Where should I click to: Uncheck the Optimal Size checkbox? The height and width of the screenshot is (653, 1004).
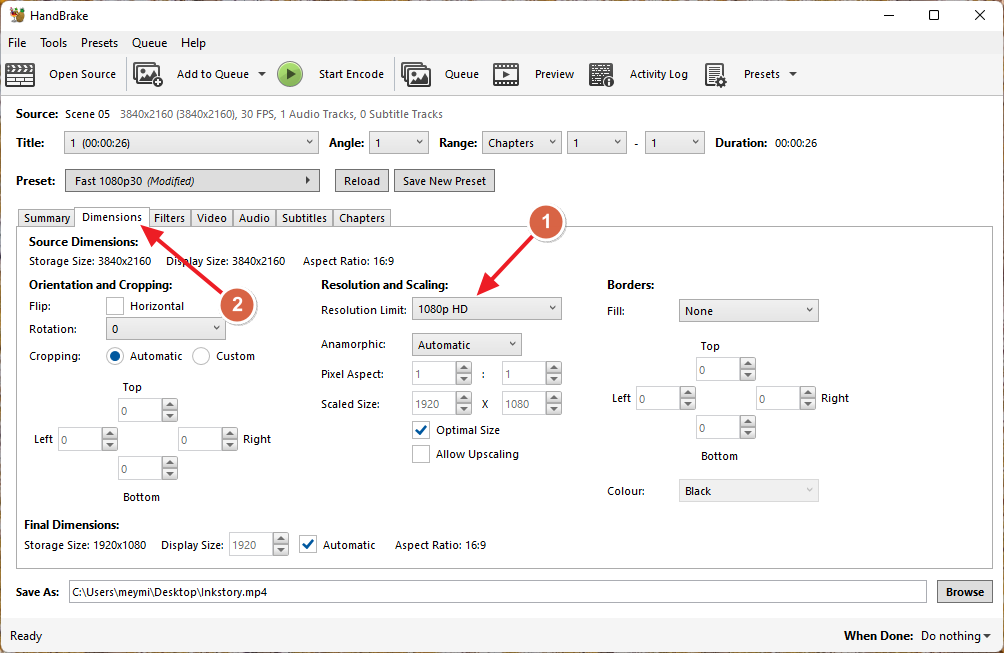421,430
